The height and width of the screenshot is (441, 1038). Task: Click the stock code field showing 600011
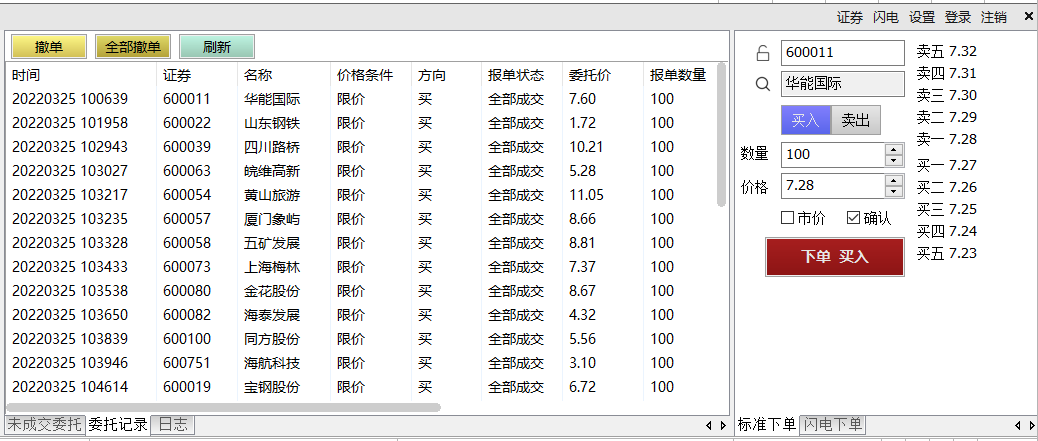tap(843, 53)
